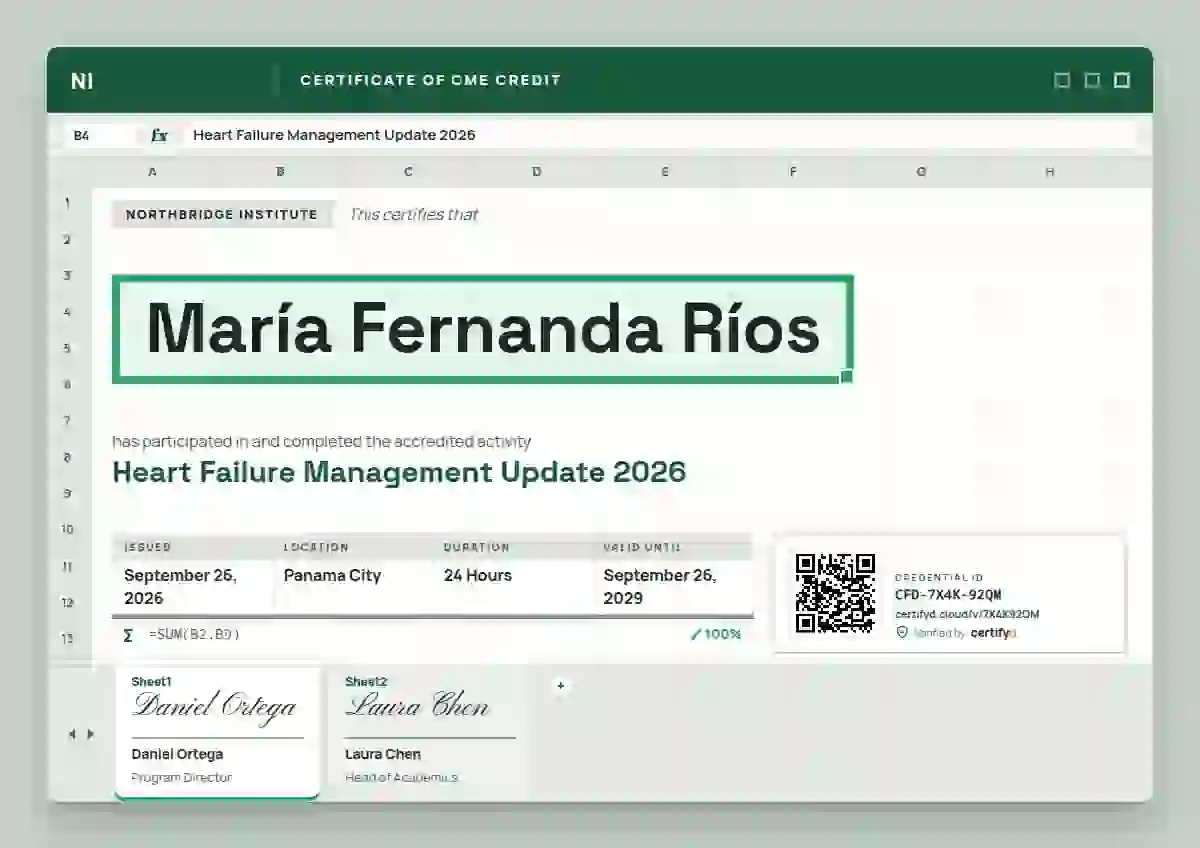Click the Northbridge Institute label
This screenshot has width=1200, height=848.
(x=222, y=214)
